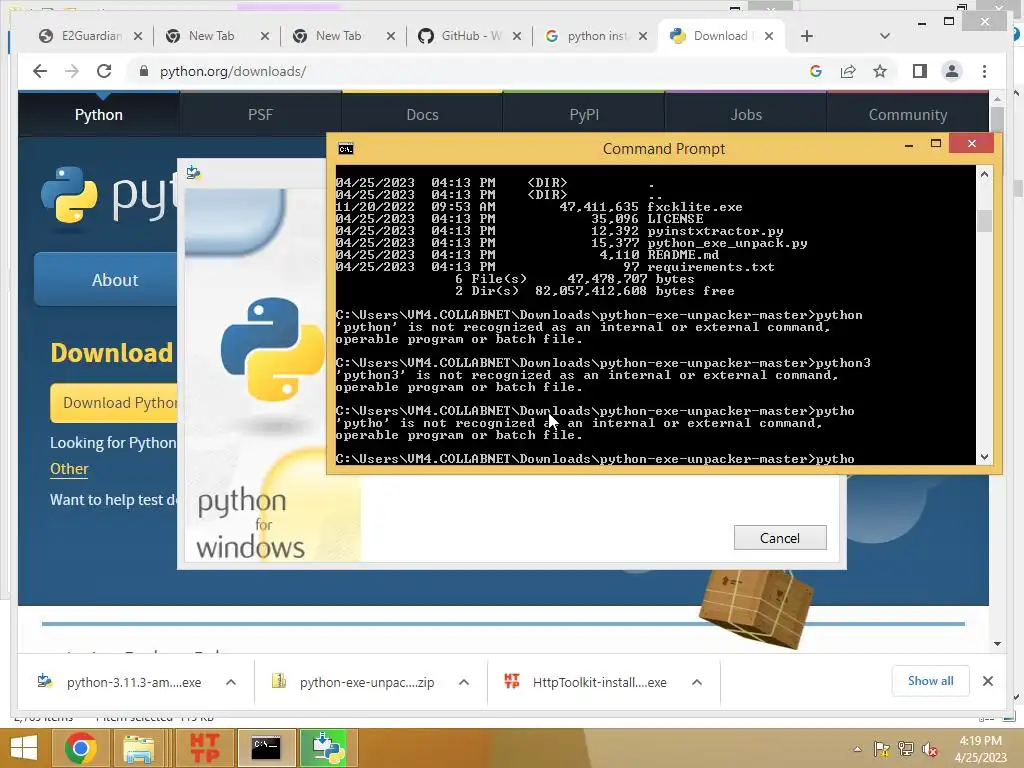Go back to the previous page in Chrome

click(x=40, y=71)
